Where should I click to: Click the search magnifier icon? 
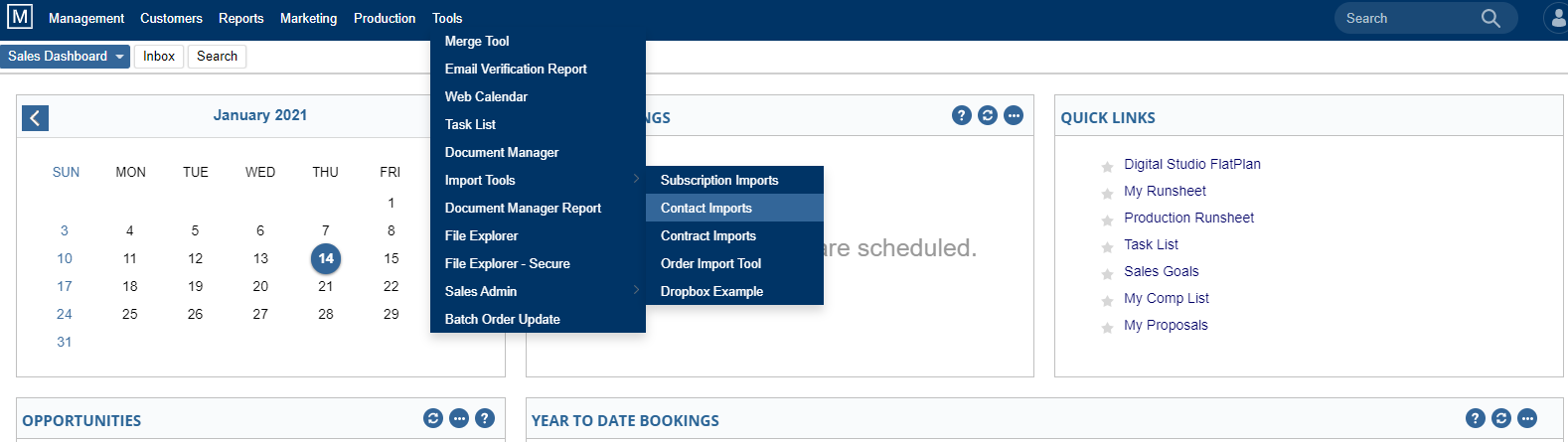click(x=1490, y=18)
